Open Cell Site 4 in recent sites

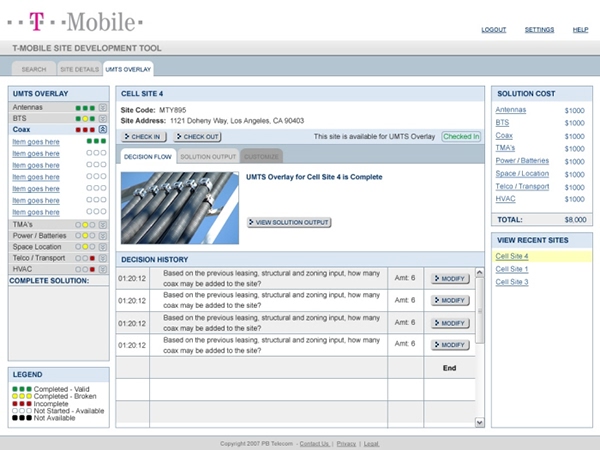512,256
